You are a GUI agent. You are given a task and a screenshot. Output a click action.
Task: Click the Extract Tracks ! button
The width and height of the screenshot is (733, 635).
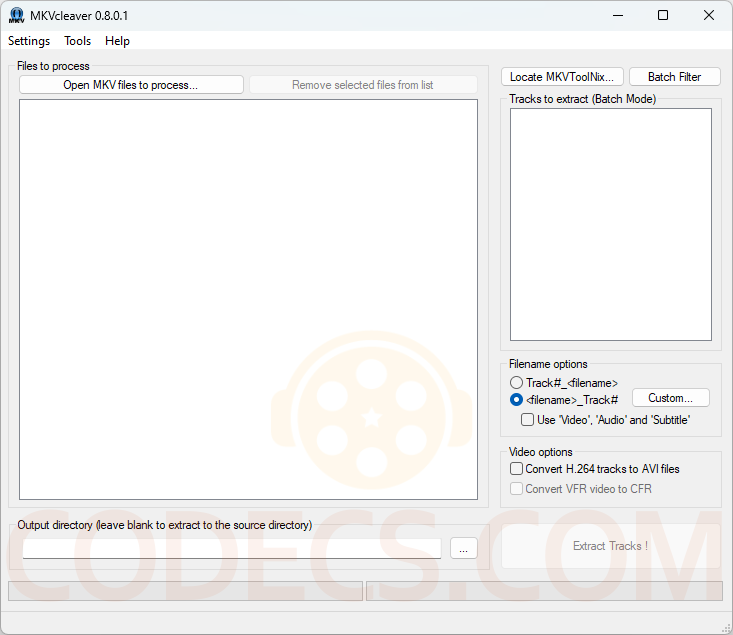tap(611, 546)
